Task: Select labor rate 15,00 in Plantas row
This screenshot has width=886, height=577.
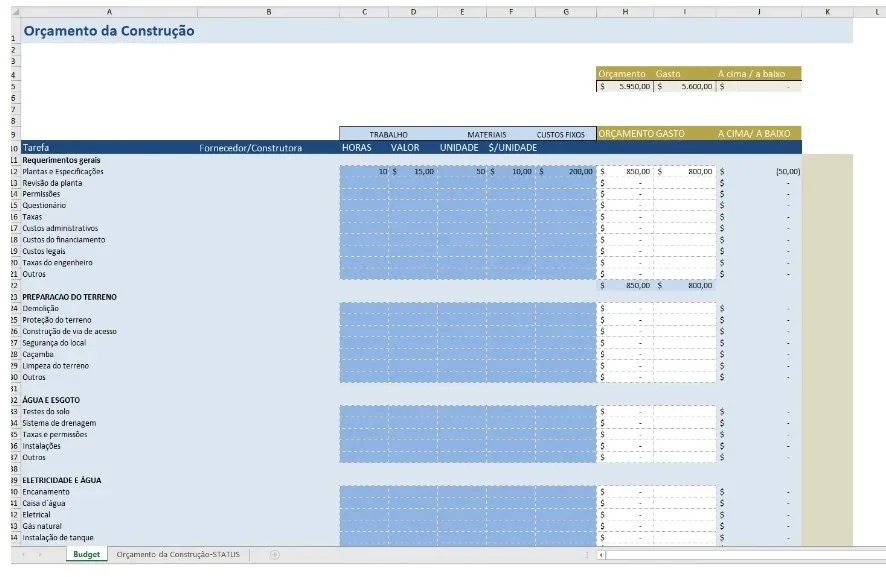Action: pos(413,171)
